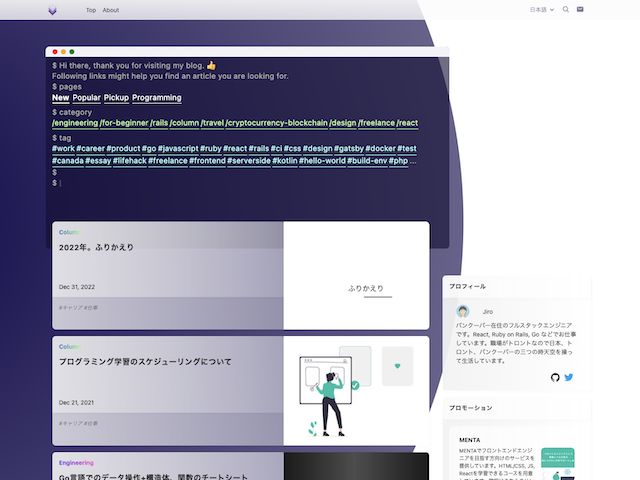The image size is (640, 480).
Task: Click the ふりかえり post thumbnail image
Action: point(356,275)
